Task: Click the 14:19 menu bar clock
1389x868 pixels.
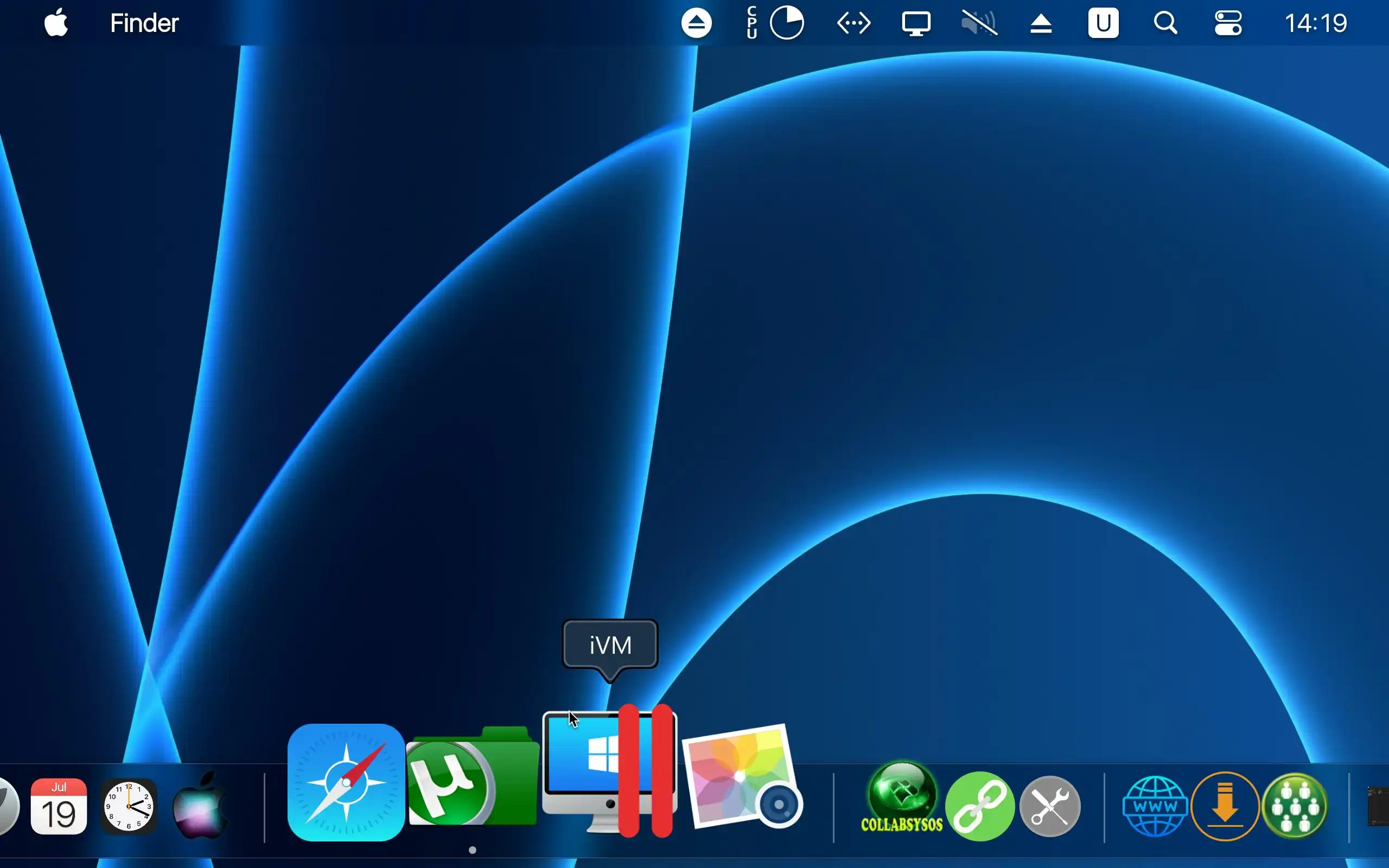Action: tap(1315, 23)
